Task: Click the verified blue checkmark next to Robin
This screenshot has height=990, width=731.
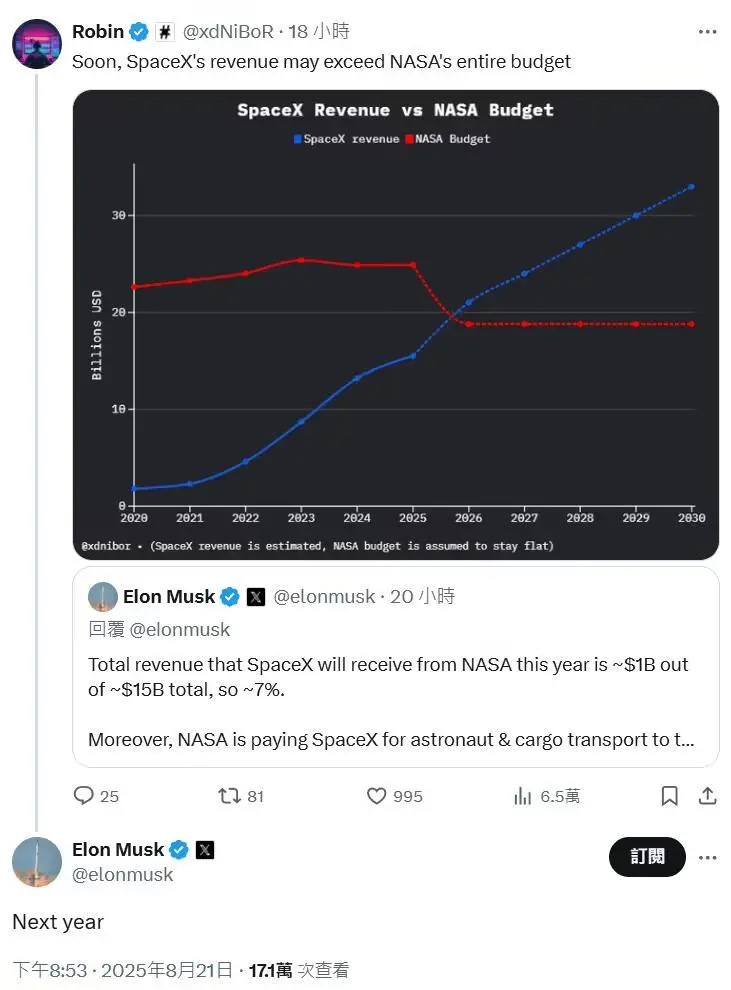Action: [x=140, y=31]
